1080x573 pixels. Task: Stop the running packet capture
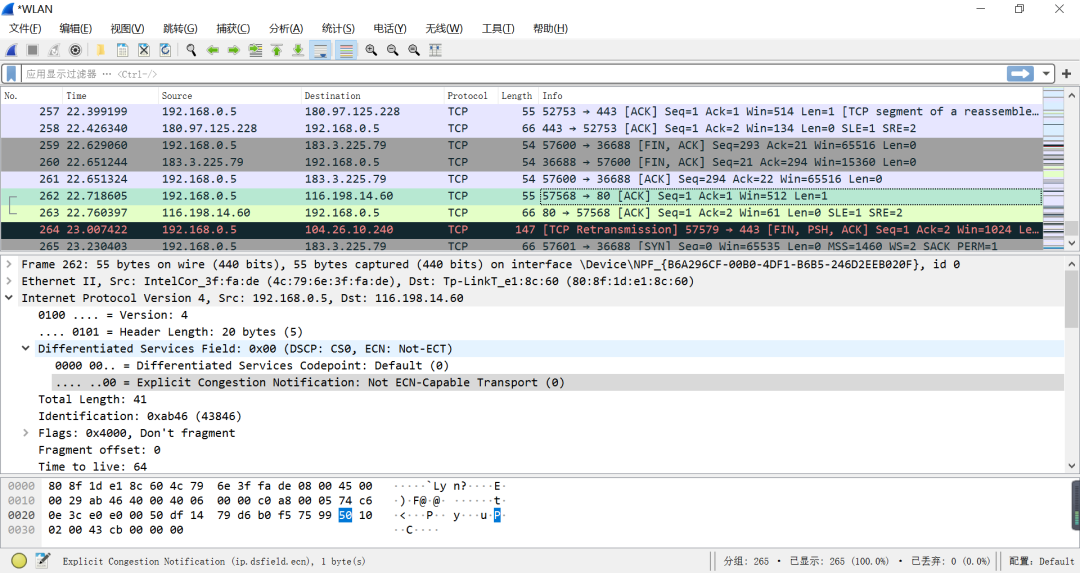coord(32,50)
